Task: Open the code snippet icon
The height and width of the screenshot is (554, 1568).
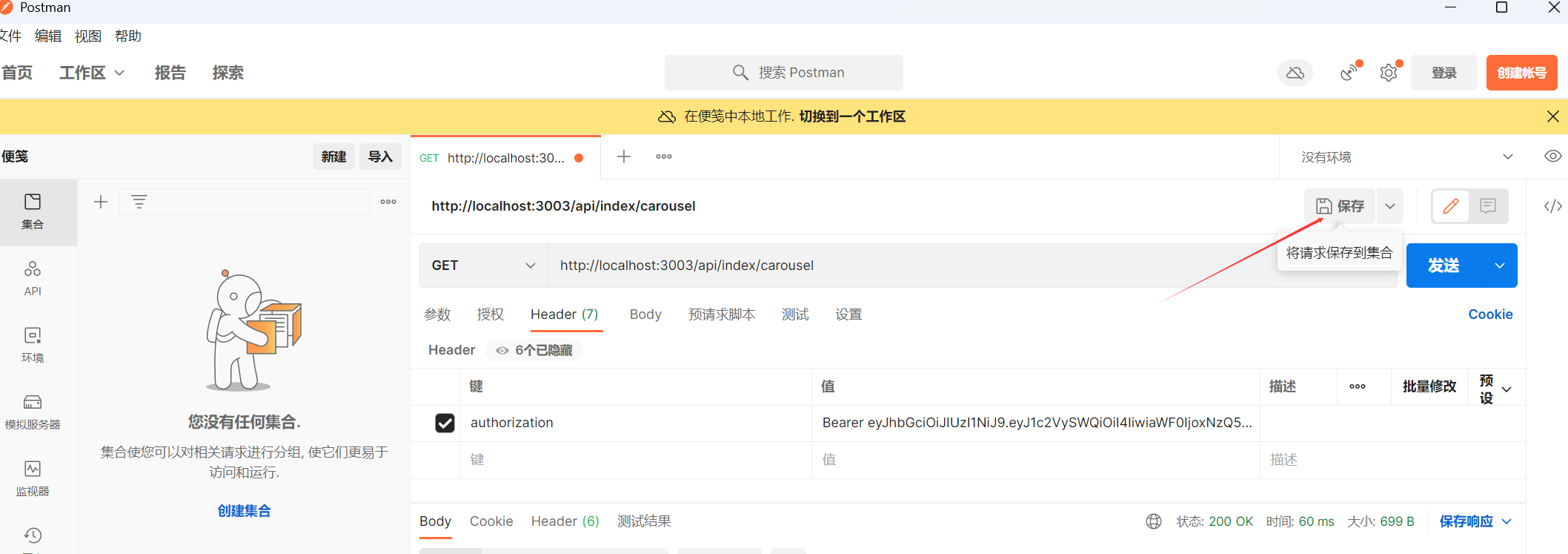Action: [1553, 206]
